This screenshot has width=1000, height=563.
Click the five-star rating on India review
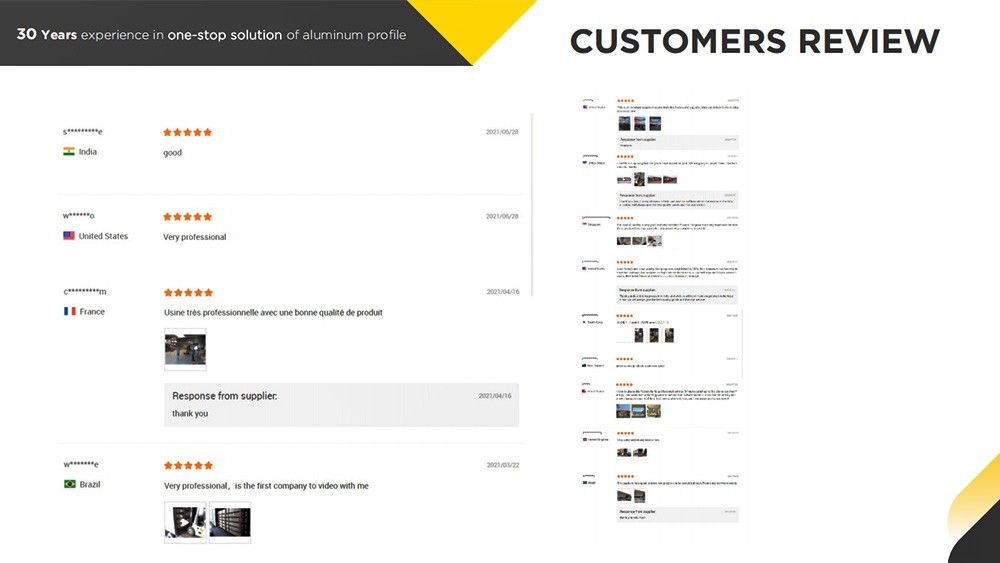tap(187, 132)
